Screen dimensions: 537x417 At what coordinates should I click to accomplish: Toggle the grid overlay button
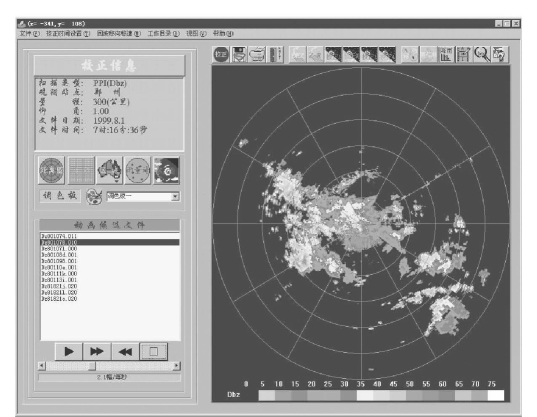[81, 170]
